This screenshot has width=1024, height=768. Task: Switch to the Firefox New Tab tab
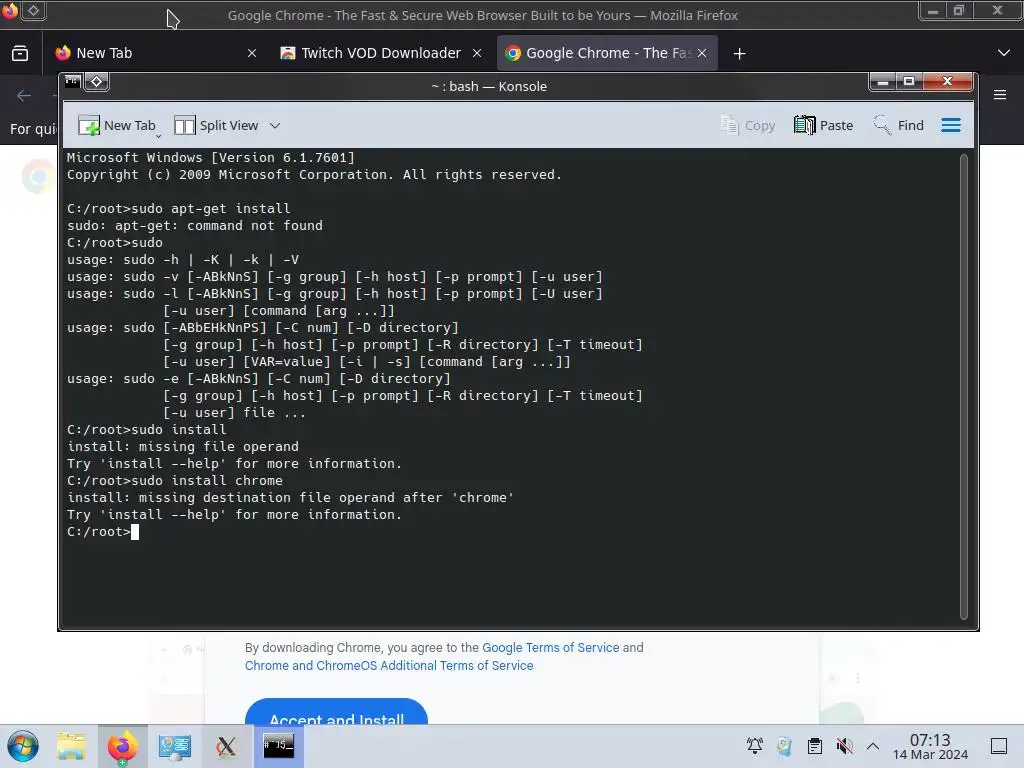point(155,53)
